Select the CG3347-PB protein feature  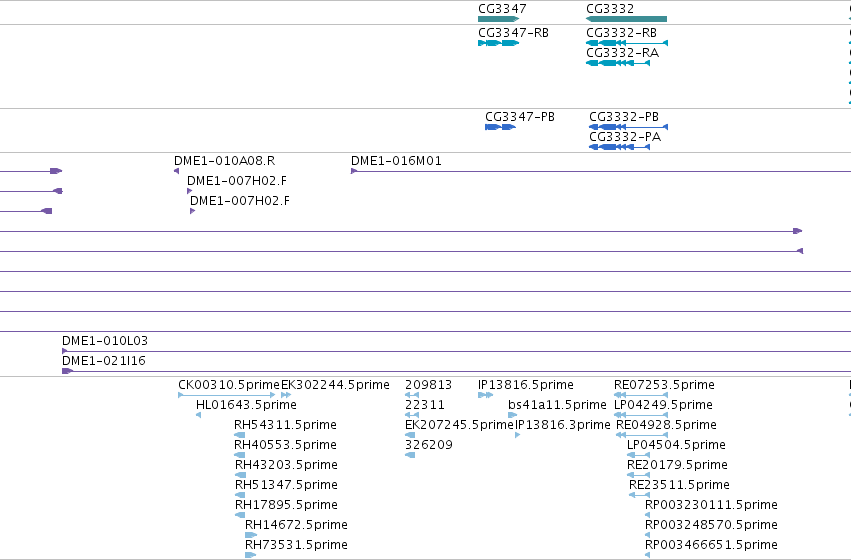click(x=500, y=127)
